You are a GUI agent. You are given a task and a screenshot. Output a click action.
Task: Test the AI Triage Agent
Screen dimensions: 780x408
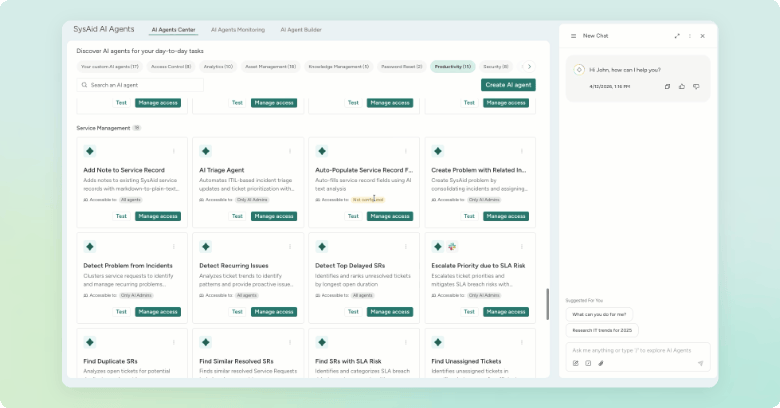(x=237, y=216)
